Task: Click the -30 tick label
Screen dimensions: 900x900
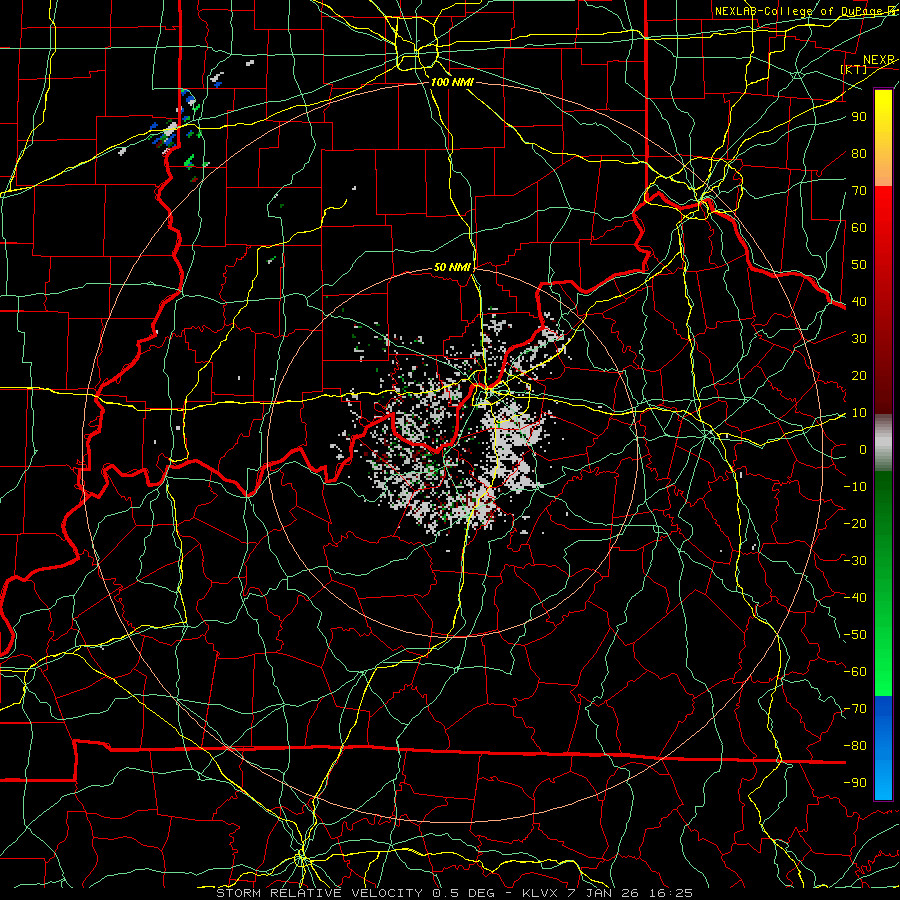Action: click(855, 561)
